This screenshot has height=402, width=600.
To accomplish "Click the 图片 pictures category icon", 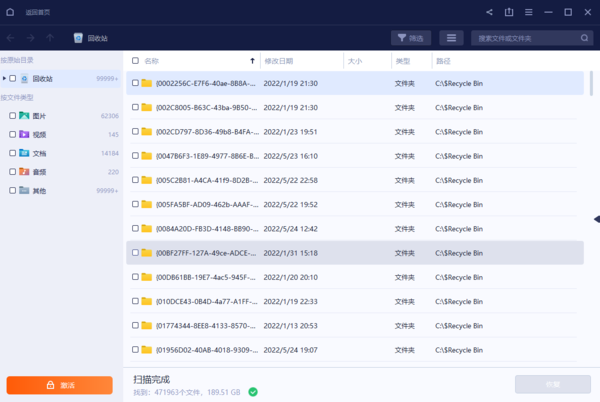I will pyautogui.click(x=24, y=116).
